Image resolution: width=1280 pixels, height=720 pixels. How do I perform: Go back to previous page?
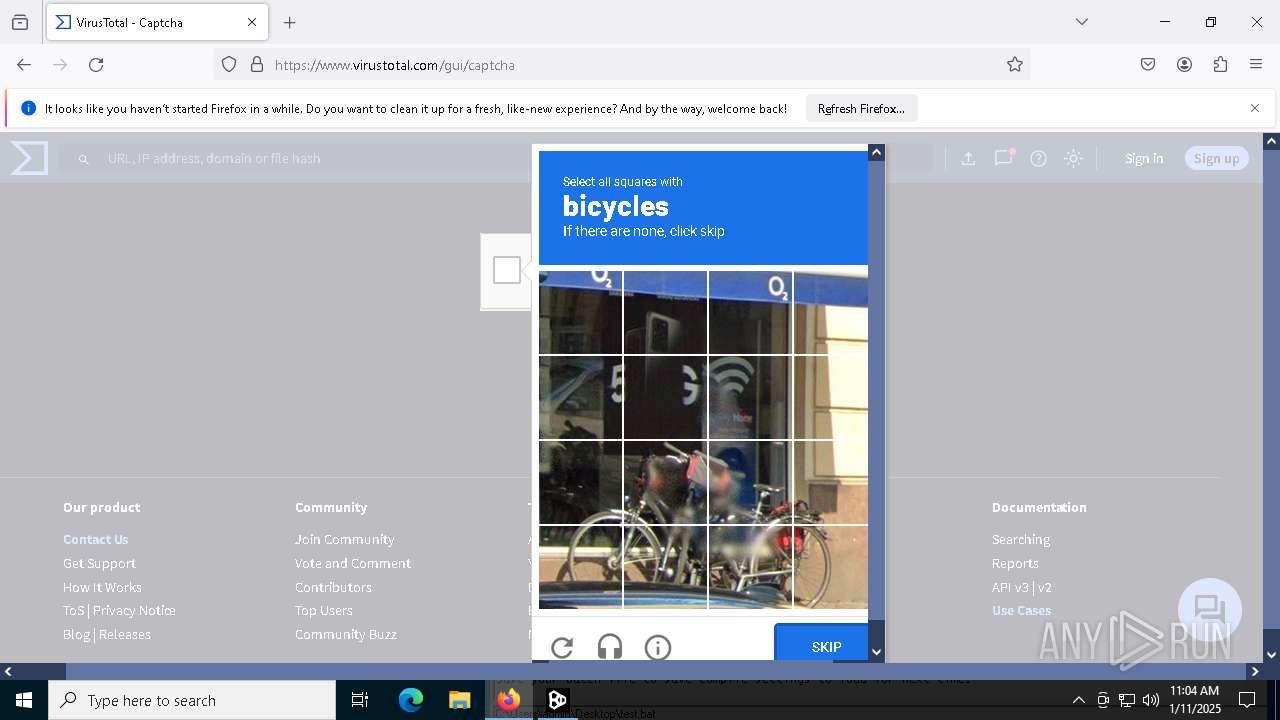(24, 65)
